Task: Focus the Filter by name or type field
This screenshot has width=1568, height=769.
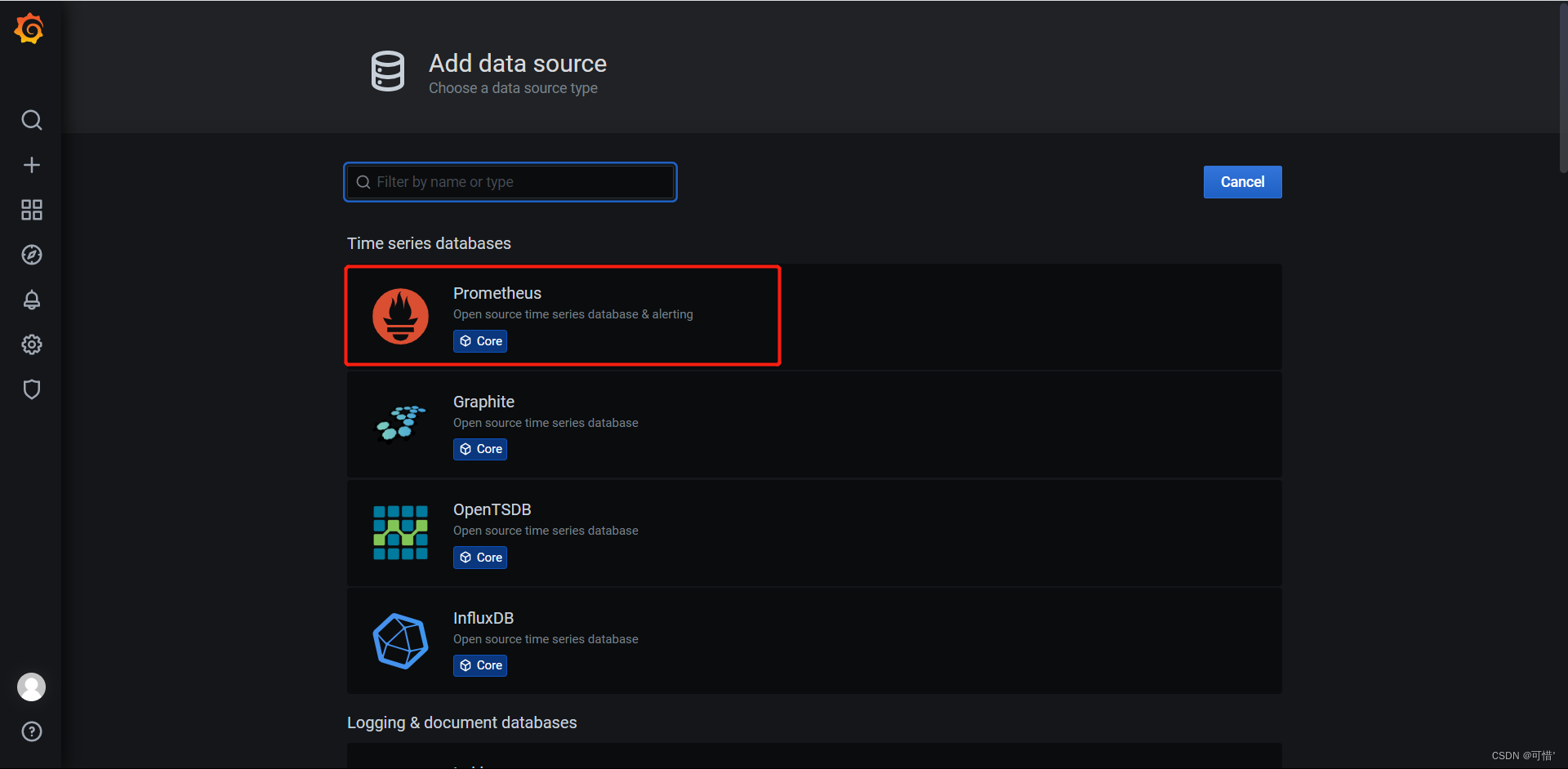Action: (510, 182)
